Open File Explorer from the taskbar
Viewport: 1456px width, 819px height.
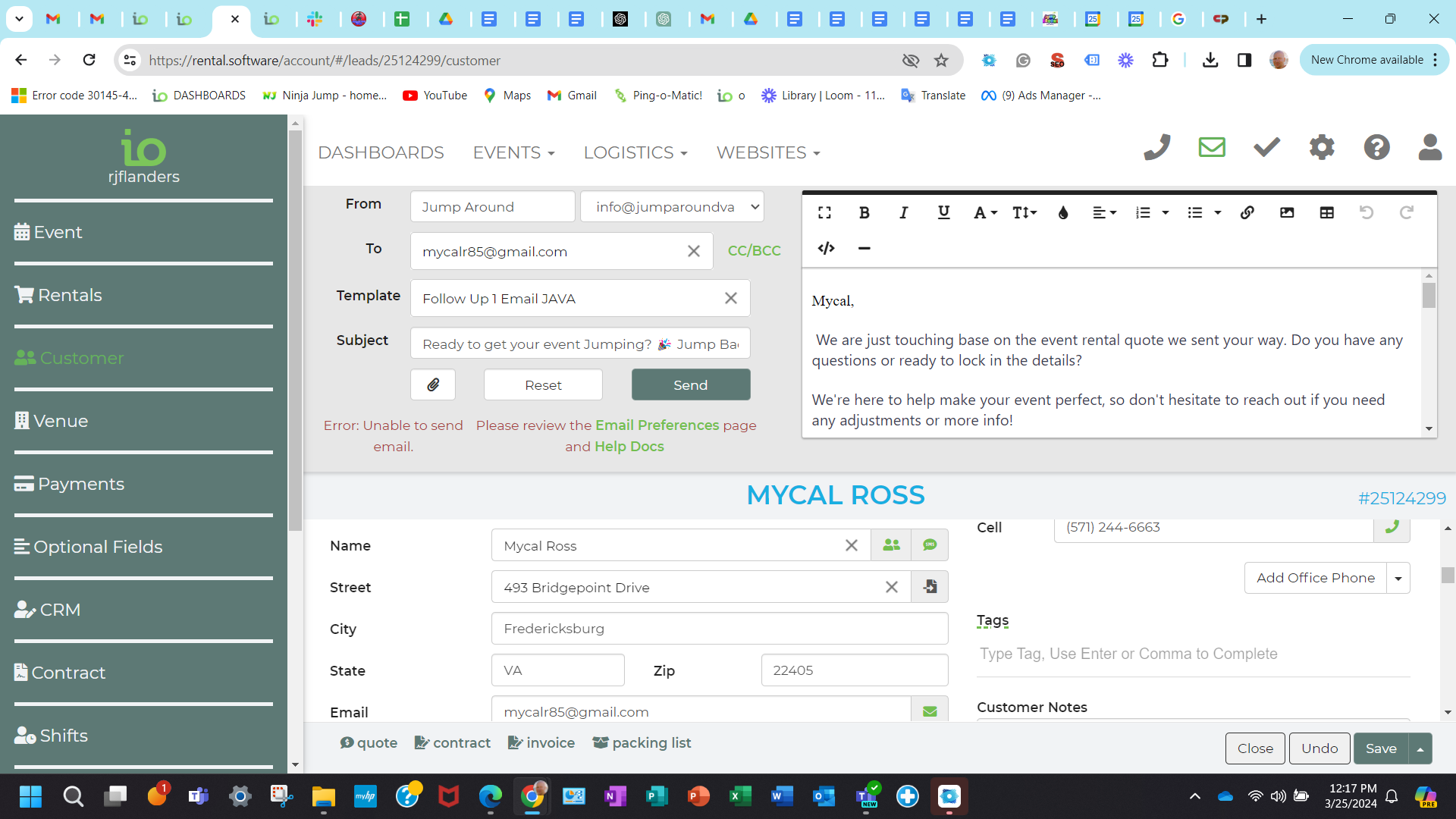[323, 796]
